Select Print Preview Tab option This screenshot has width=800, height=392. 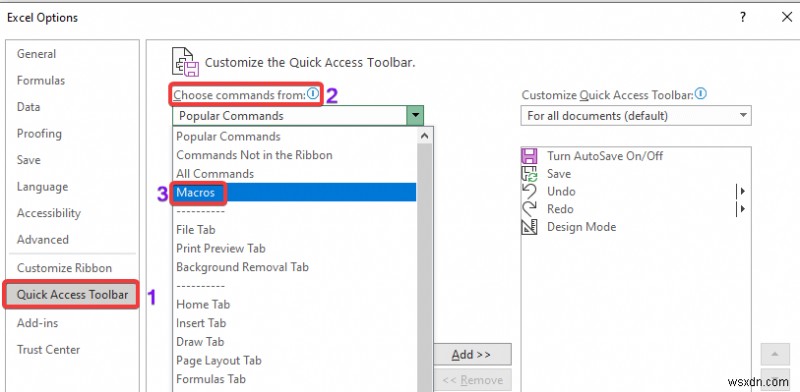(x=221, y=249)
